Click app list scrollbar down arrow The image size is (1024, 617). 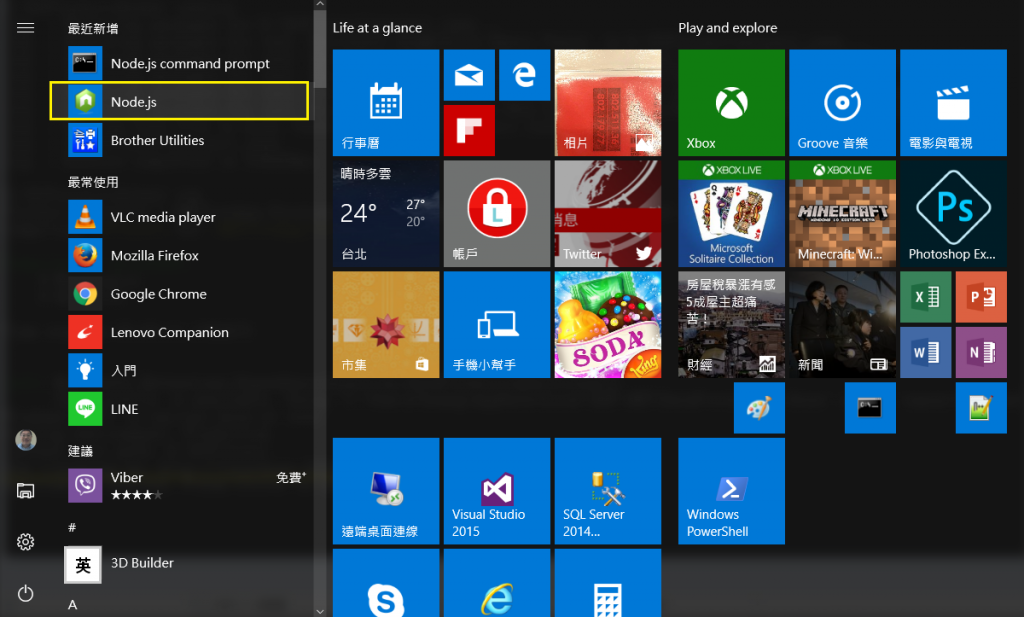tap(319, 612)
